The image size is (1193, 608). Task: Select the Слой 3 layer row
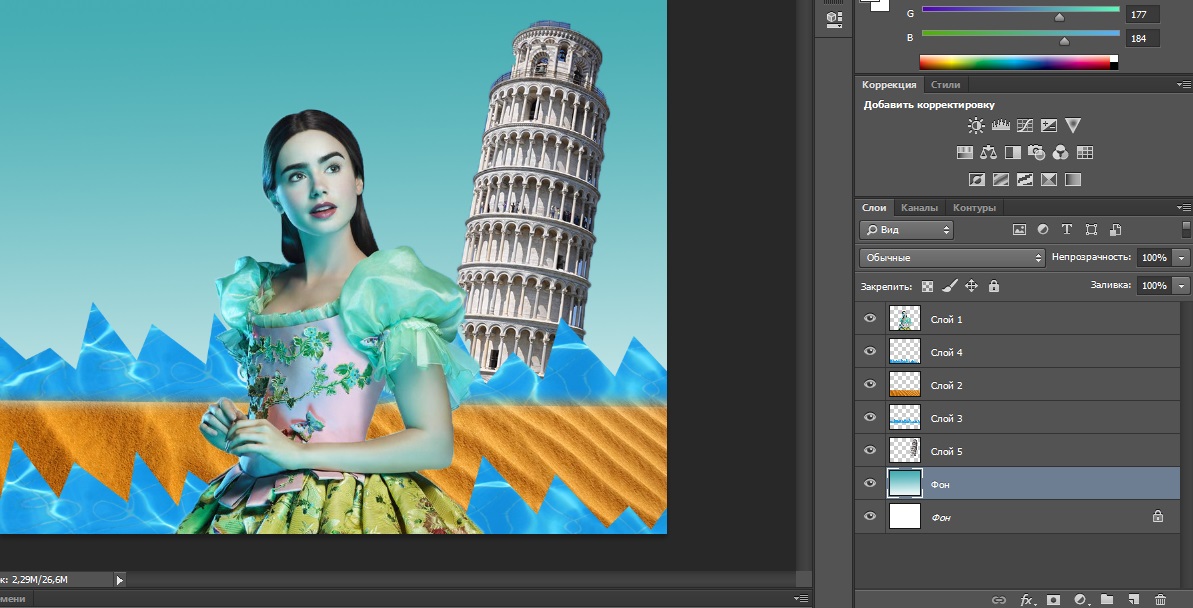(1017, 418)
